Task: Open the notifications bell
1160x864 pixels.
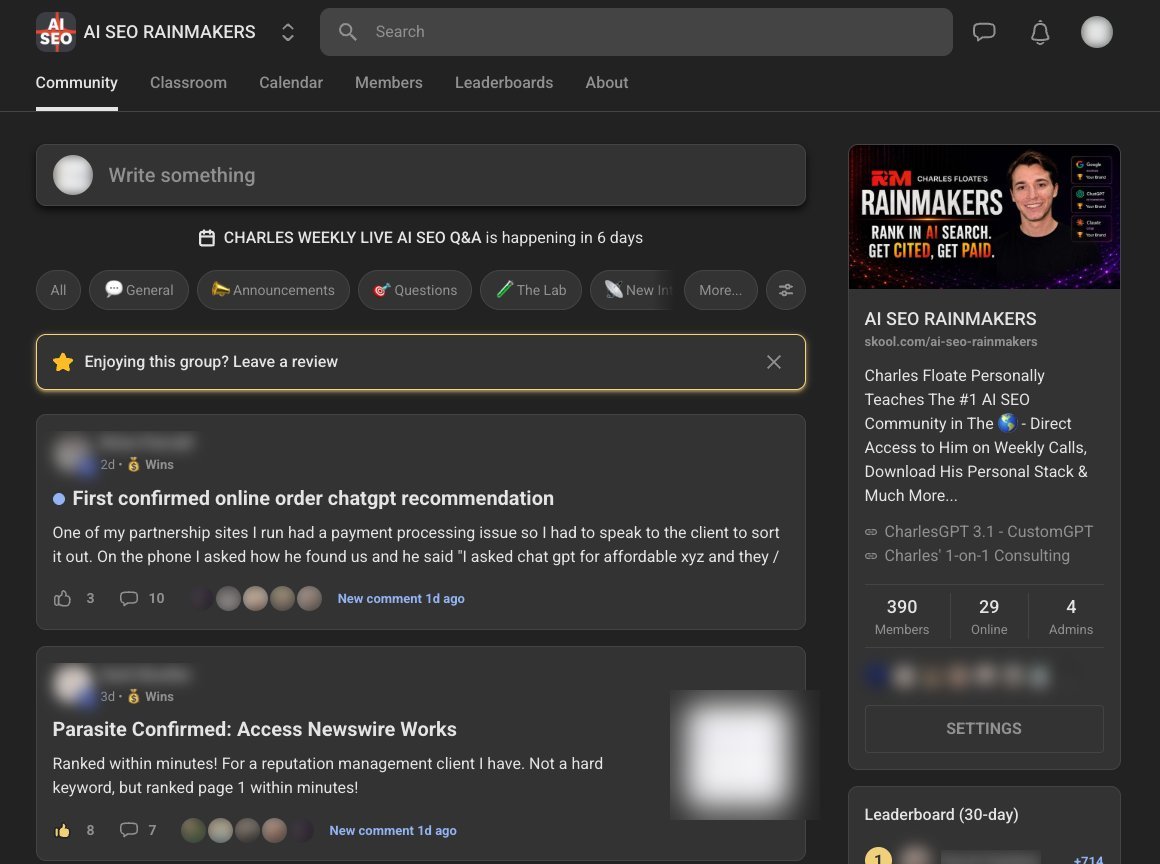Action: tap(1040, 32)
